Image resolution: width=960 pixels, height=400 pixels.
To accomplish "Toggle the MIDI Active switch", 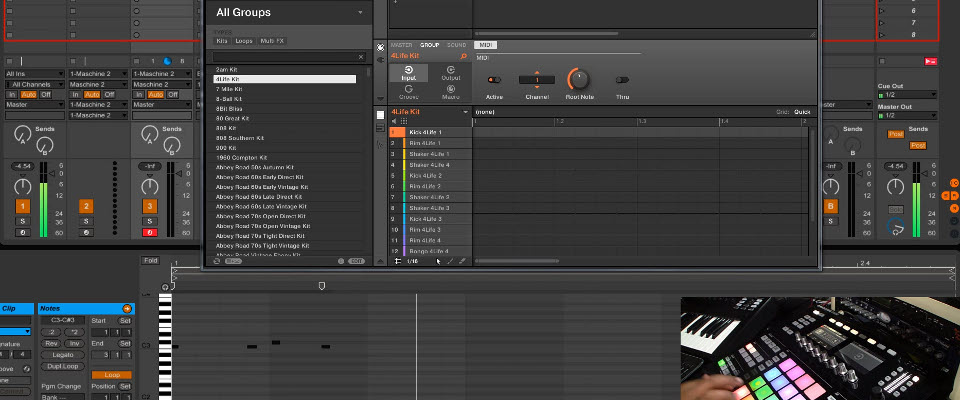I will pos(494,79).
